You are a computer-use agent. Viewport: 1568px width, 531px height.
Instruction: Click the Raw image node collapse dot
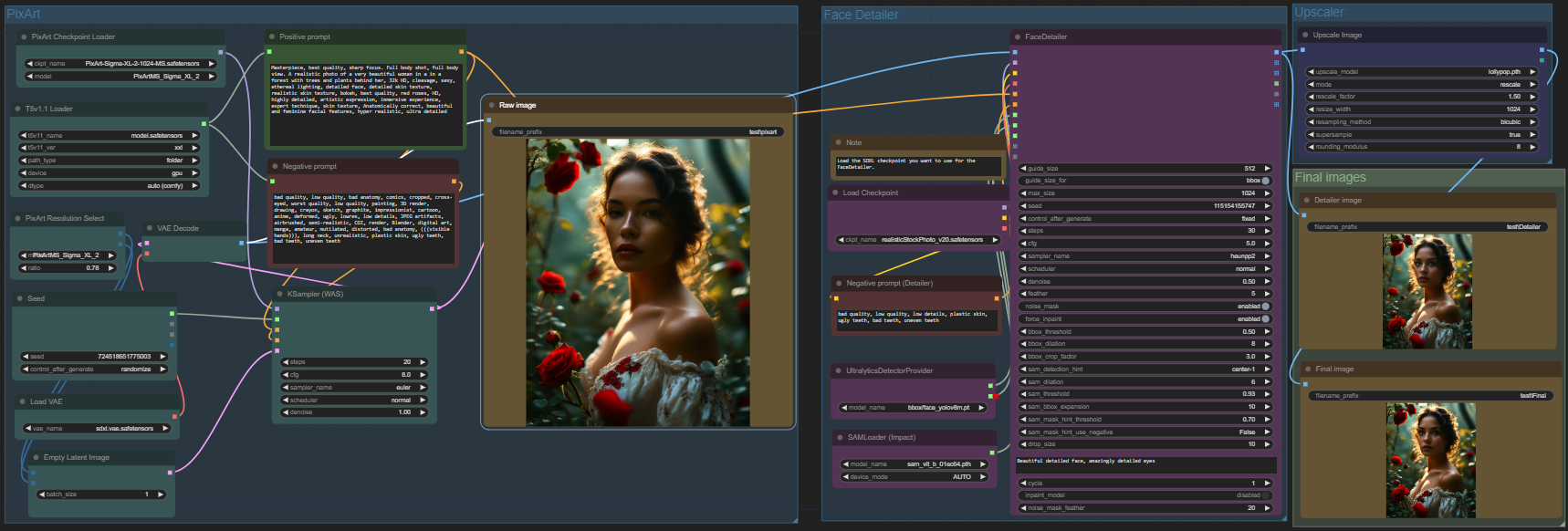click(x=491, y=105)
